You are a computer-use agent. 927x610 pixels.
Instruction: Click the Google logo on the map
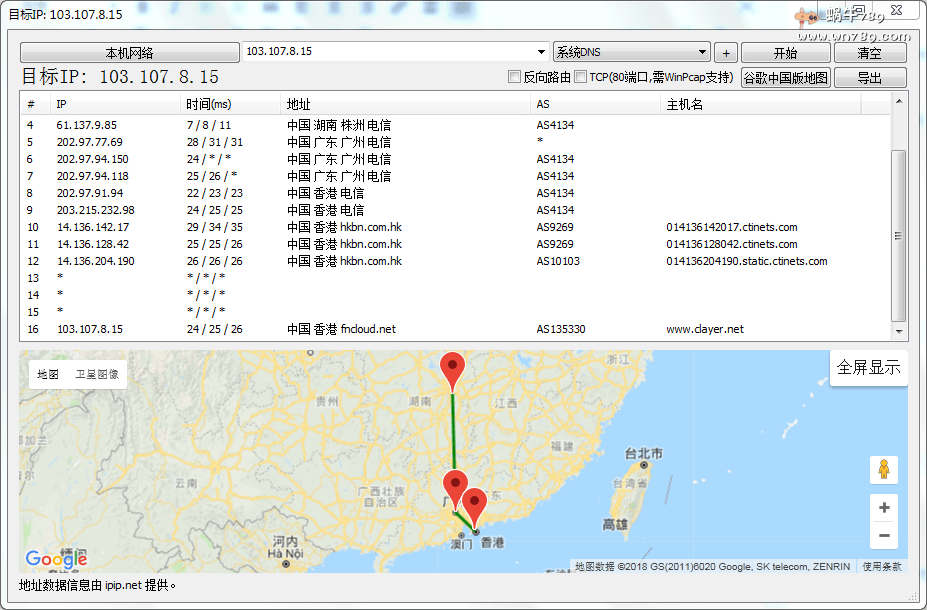pos(57,559)
